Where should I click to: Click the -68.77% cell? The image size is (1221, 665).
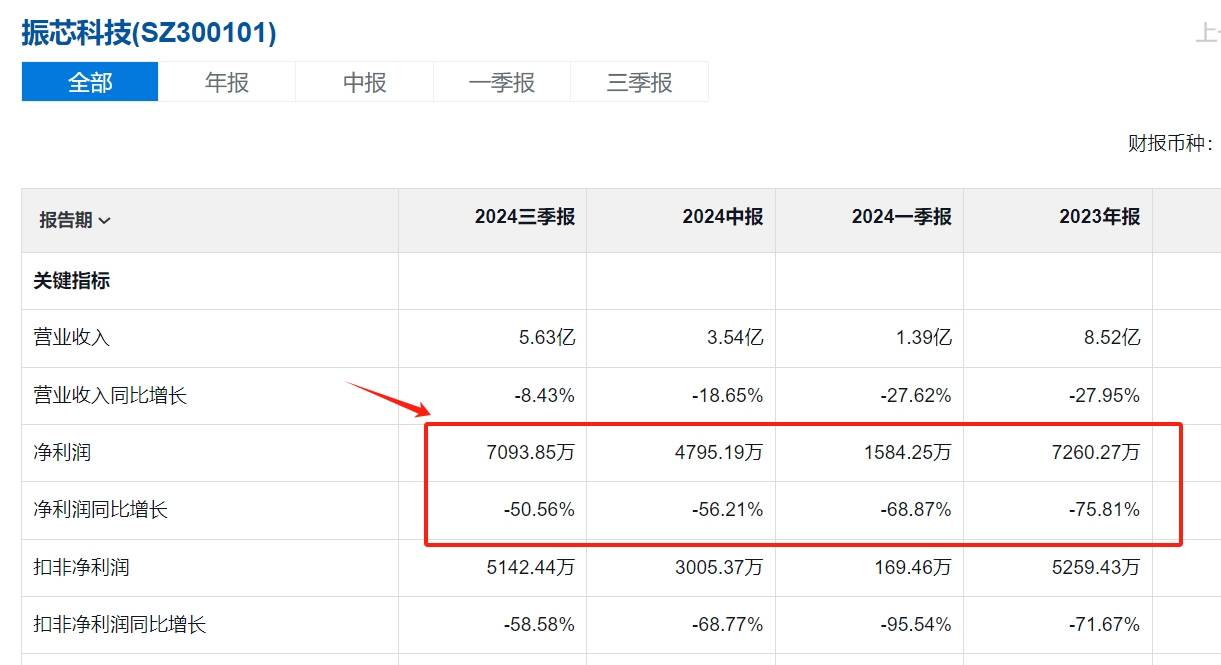[727, 625]
